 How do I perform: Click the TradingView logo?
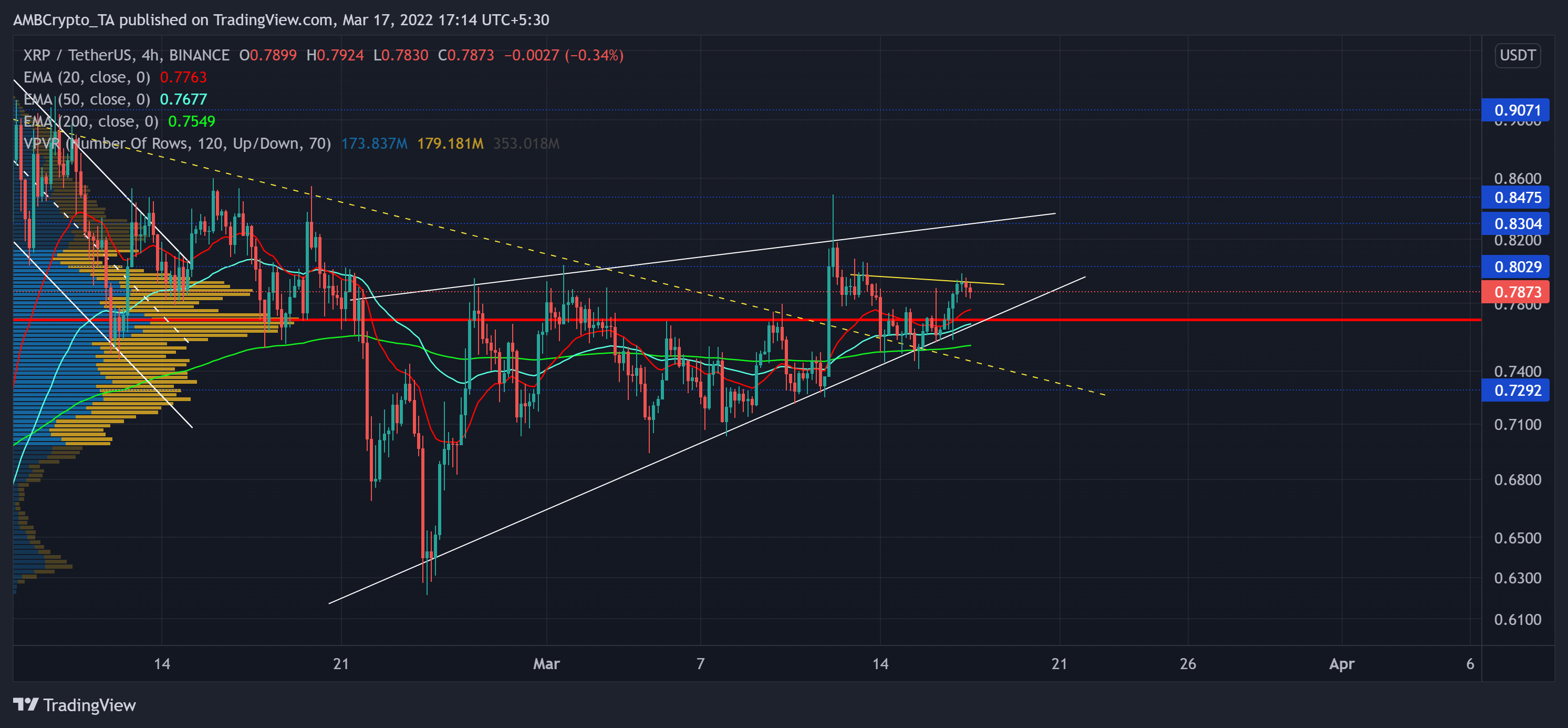coord(75,705)
